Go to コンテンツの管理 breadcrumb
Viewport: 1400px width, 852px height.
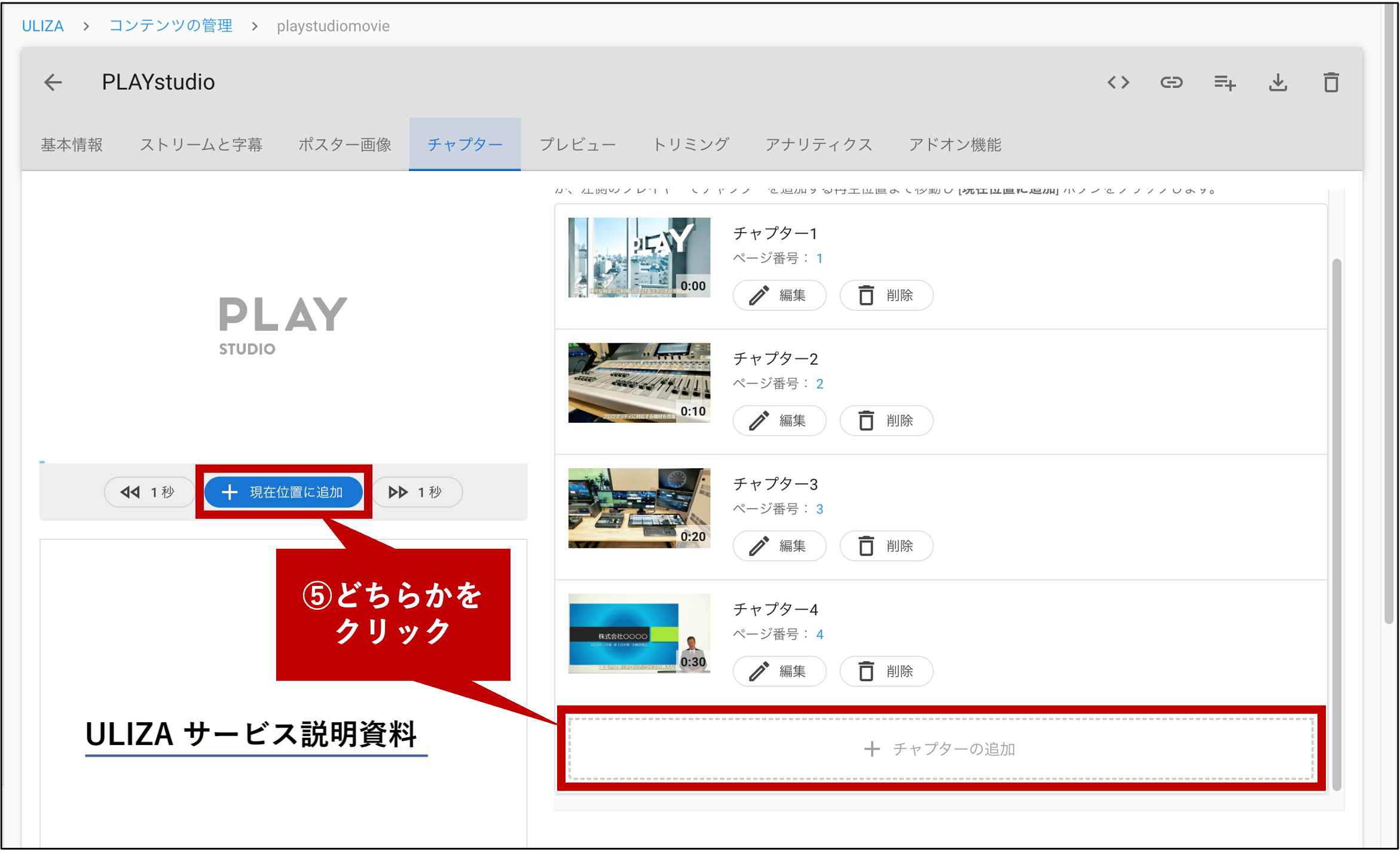coord(170,26)
